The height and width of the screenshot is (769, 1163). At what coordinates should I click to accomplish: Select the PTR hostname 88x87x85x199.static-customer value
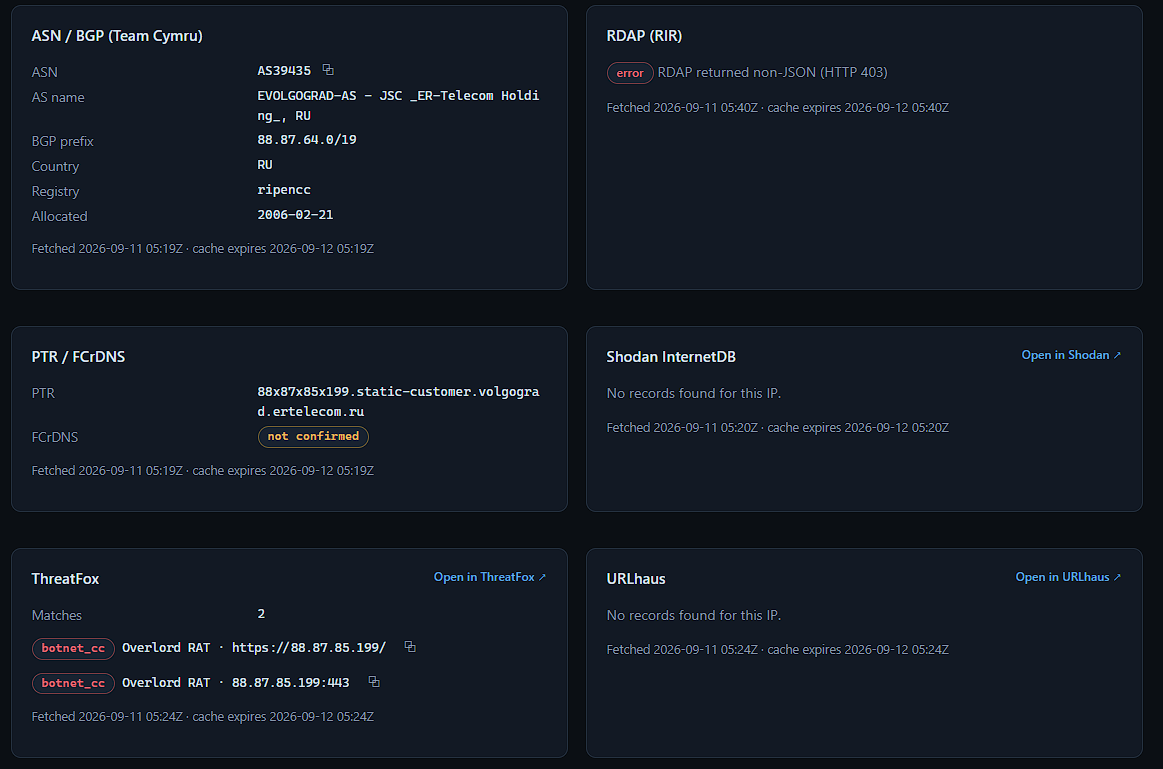coord(398,401)
